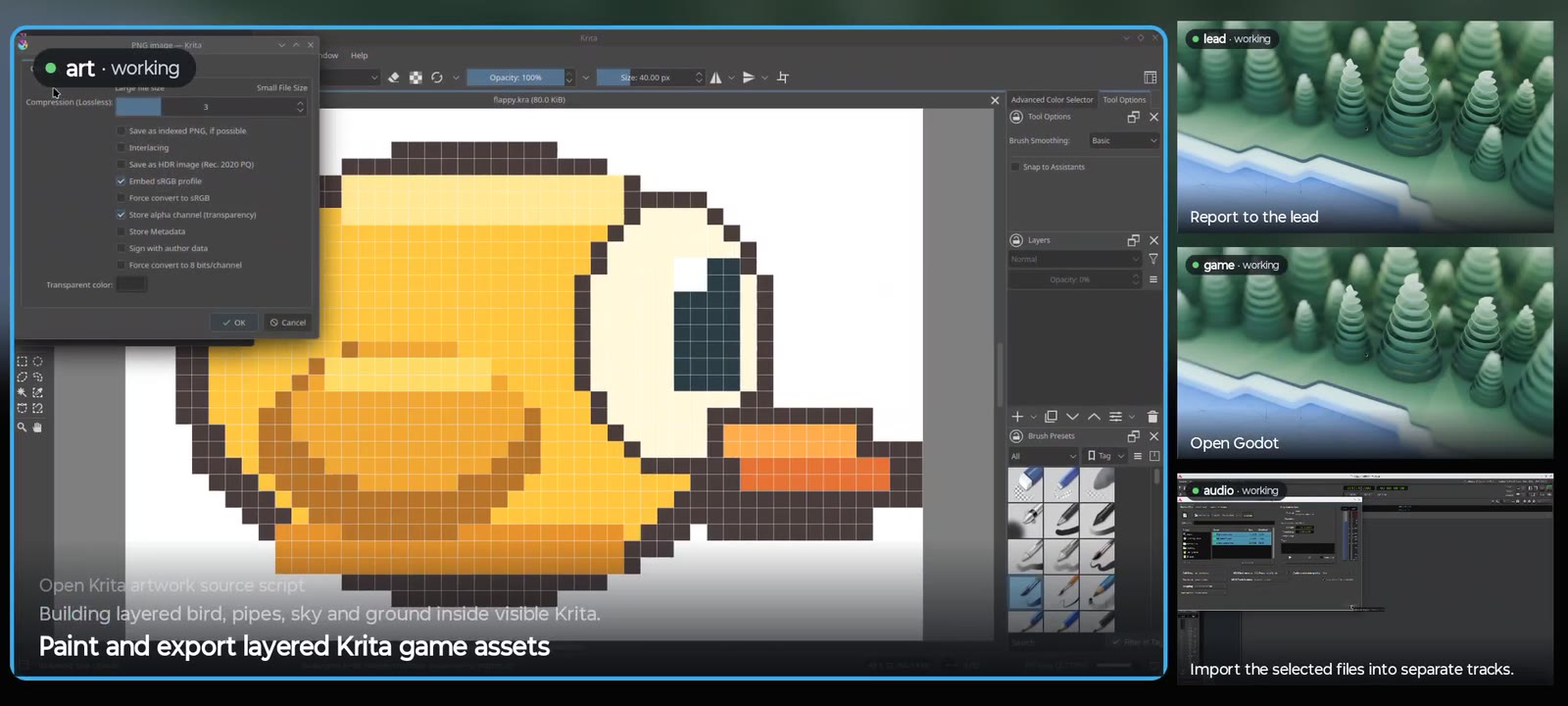This screenshot has width=1568, height=706.
Task: Uncheck Store alpha channel (transparency)
Action: pos(122,215)
